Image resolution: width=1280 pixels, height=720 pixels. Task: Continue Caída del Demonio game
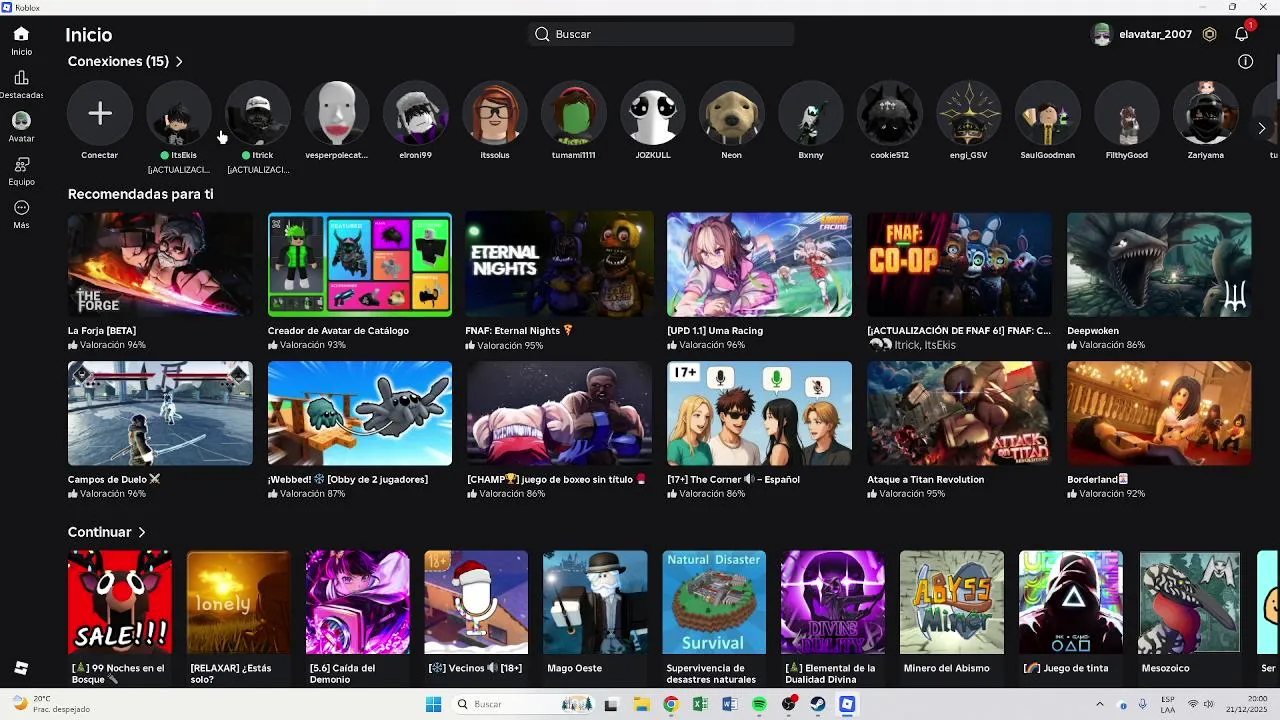coord(358,602)
